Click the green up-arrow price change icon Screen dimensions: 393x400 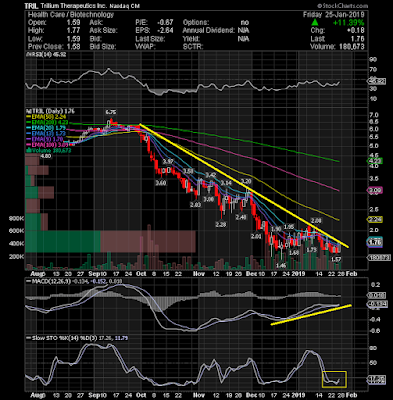click(315, 23)
